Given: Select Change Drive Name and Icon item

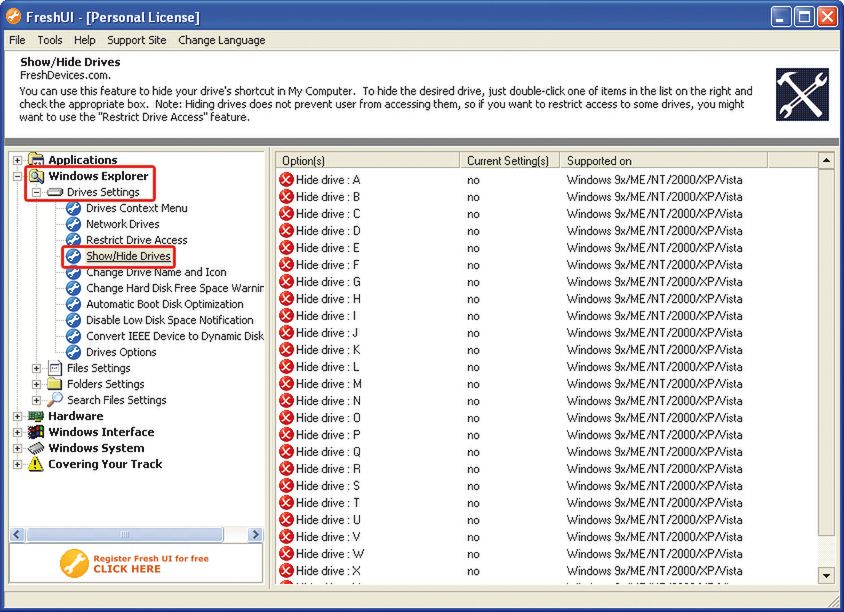Looking at the screenshot, I should 156,272.
